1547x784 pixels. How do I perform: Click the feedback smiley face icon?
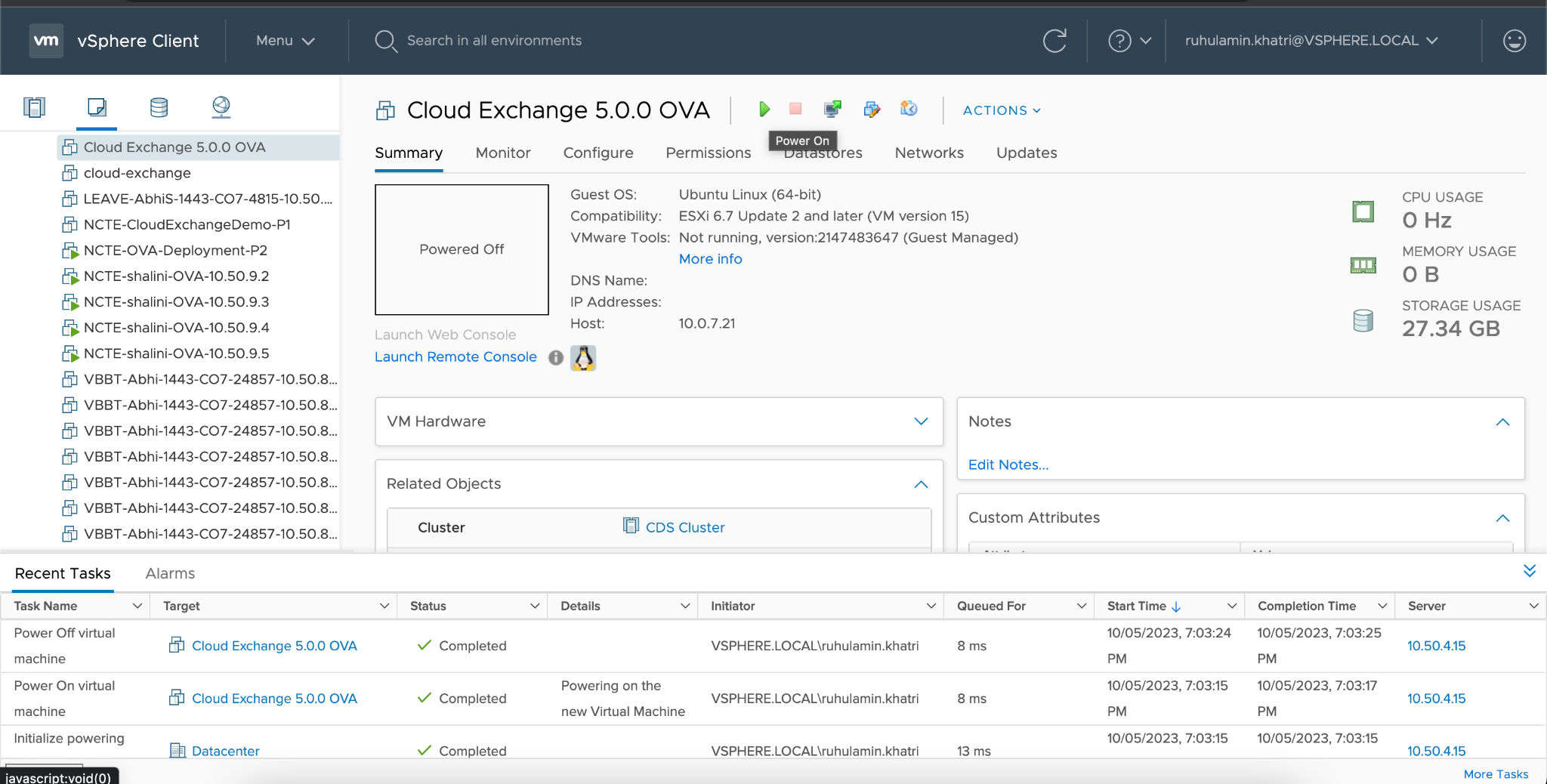(1515, 41)
